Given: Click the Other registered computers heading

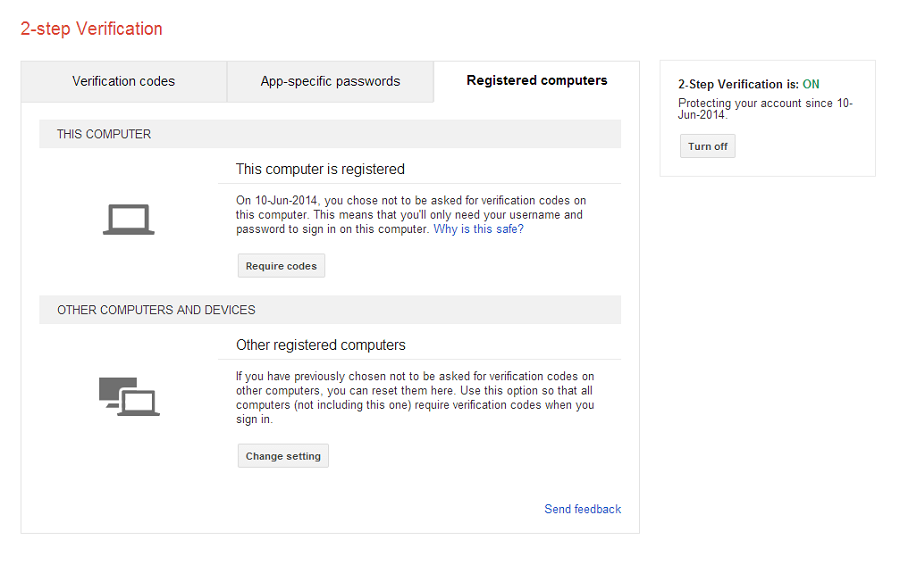Looking at the screenshot, I should (x=320, y=345).
